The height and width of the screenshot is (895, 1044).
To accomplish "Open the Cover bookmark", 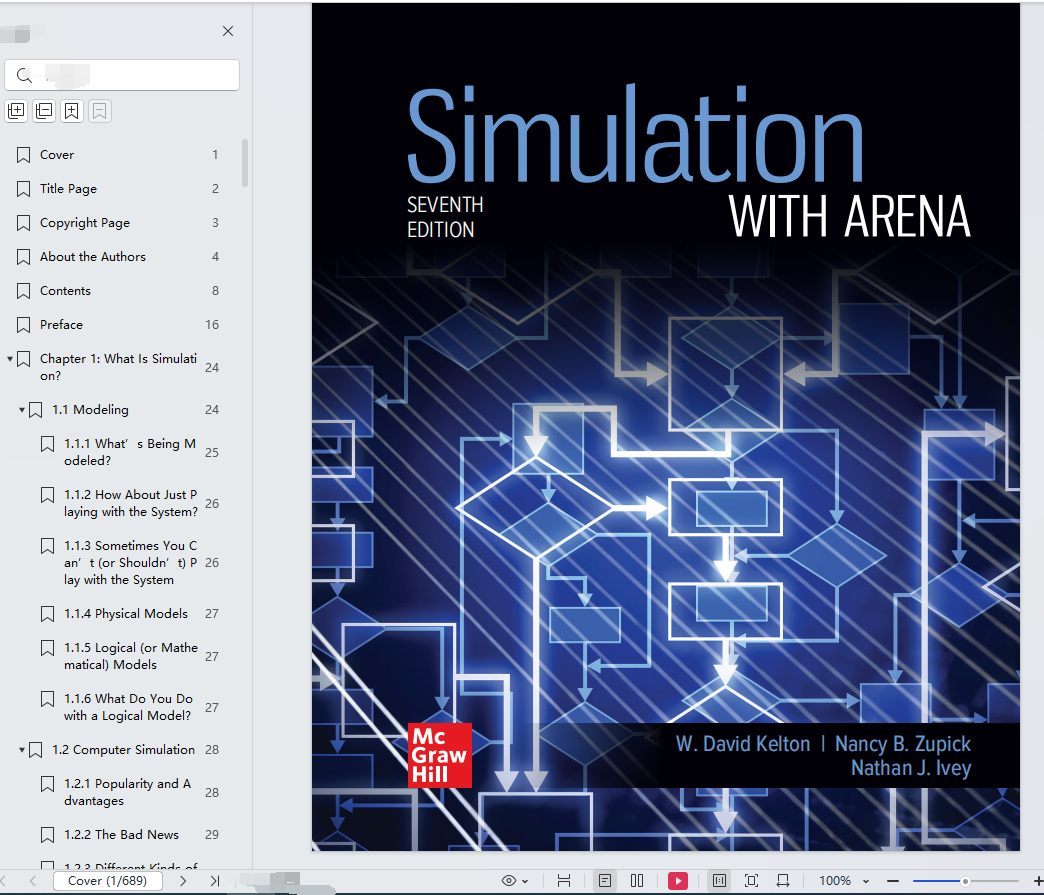I will (x=57, y=154).
